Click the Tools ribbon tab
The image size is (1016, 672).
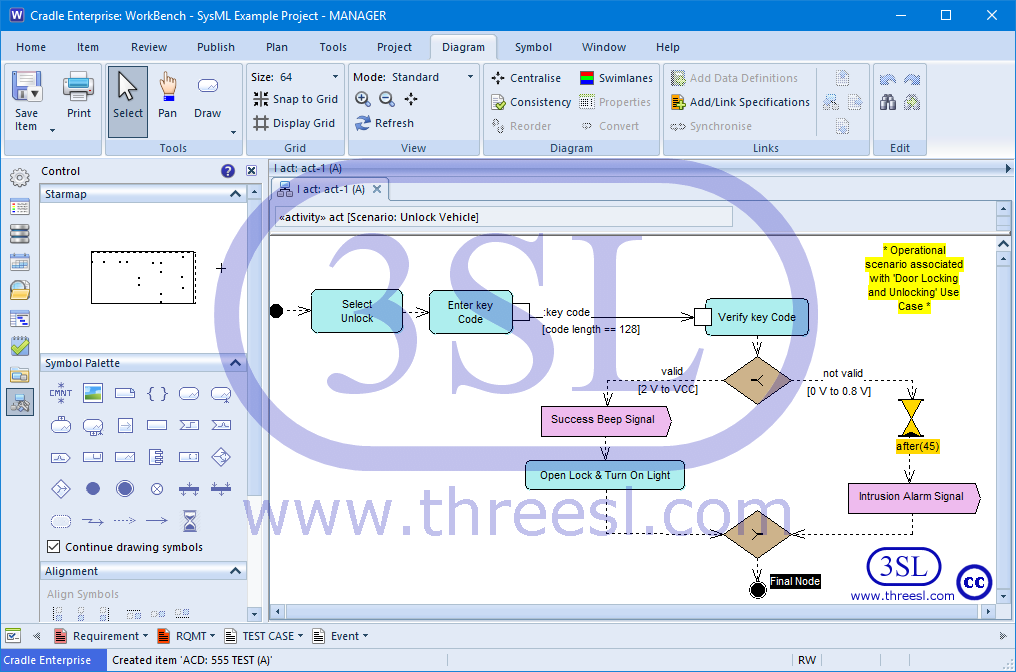[333, 47]
